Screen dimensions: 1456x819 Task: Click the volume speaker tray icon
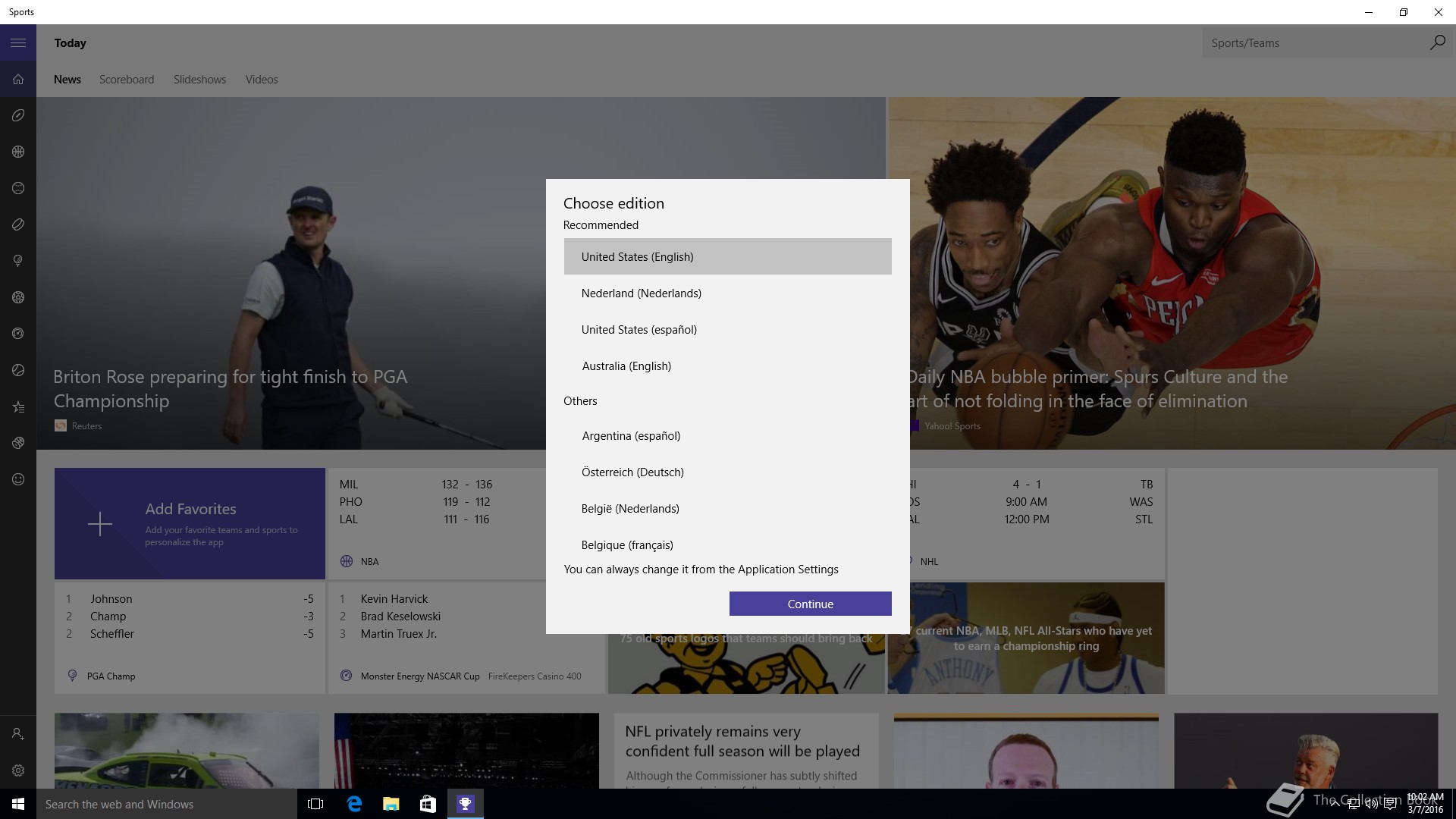[1371, 804]
